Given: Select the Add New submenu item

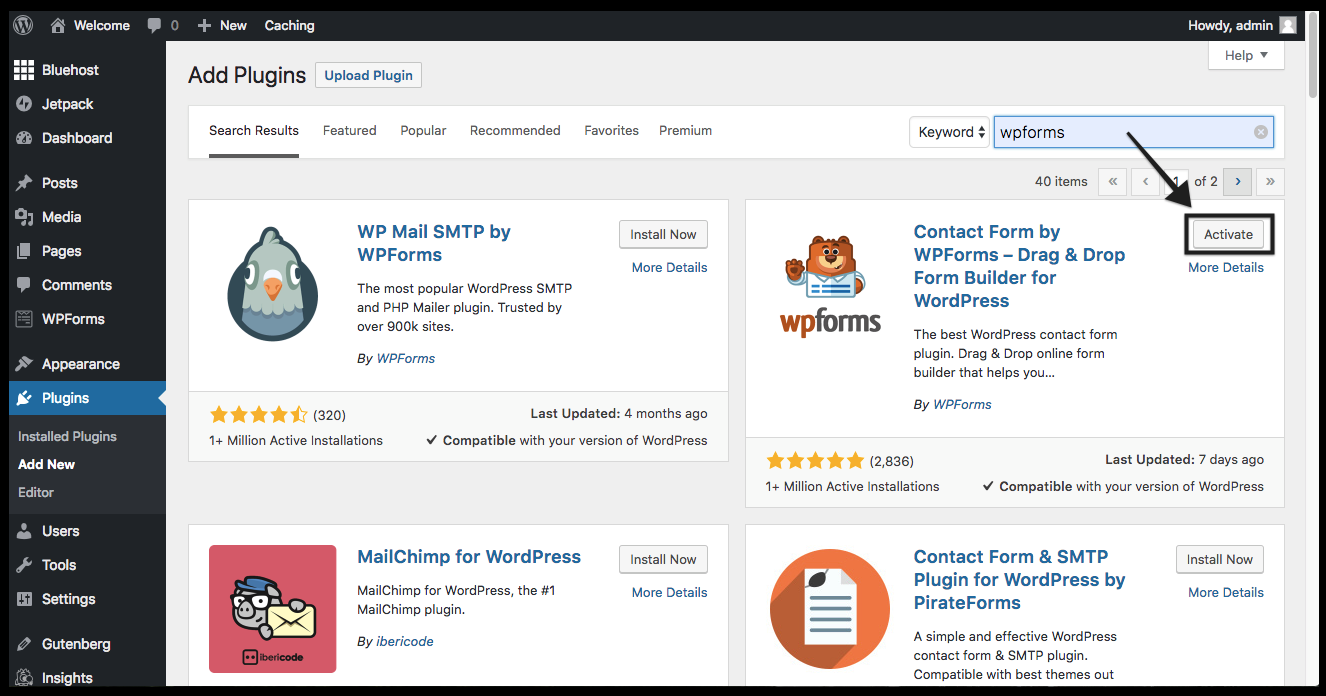Looking at the screenshot, I should click(46, 464).
